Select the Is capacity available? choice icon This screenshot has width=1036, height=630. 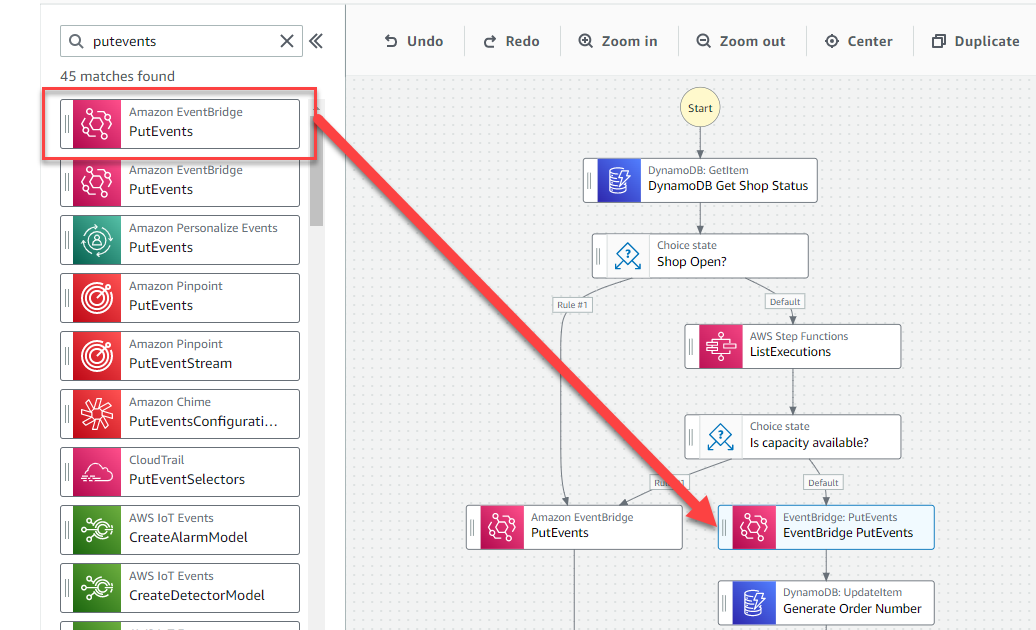coord(720,437)
